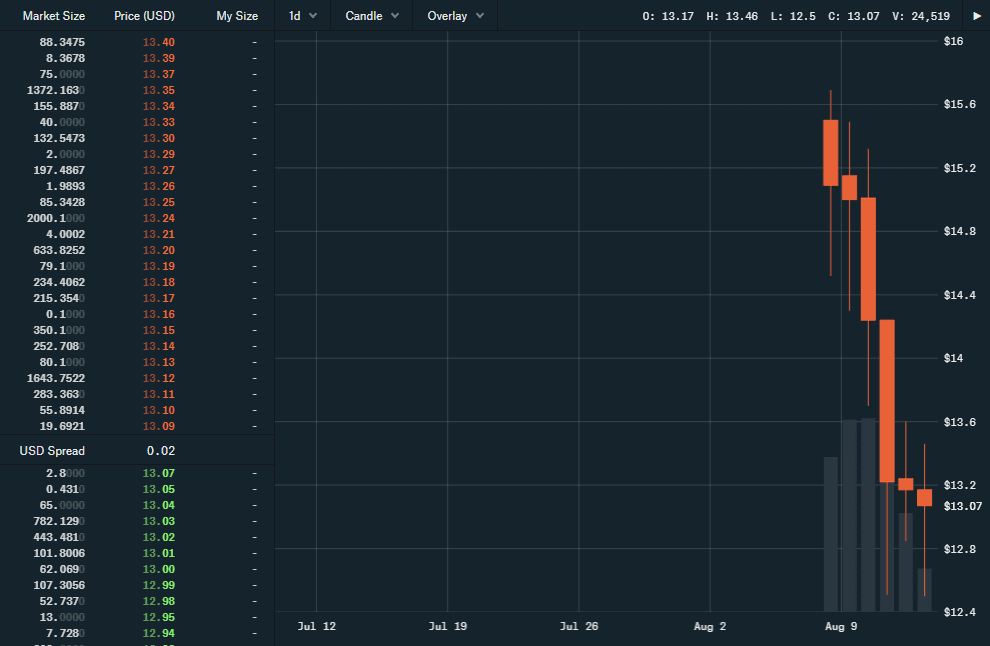This screenshot has width=990, height=646.
Task: Click the $13.07 current price marker
Action: tap(962, 506)
